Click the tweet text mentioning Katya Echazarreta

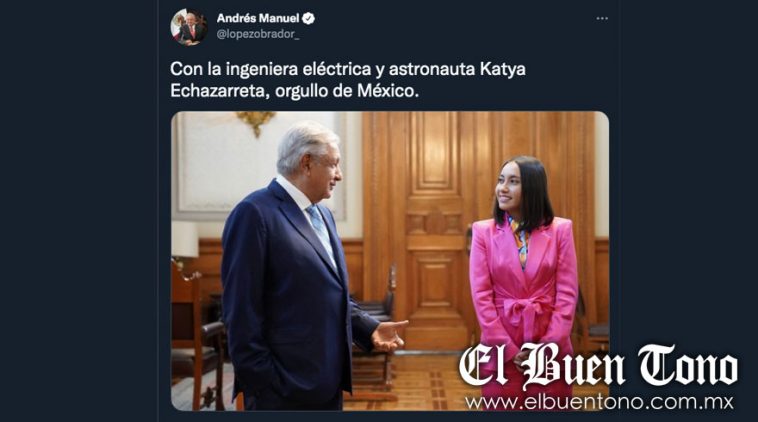[x=348, y=80]
